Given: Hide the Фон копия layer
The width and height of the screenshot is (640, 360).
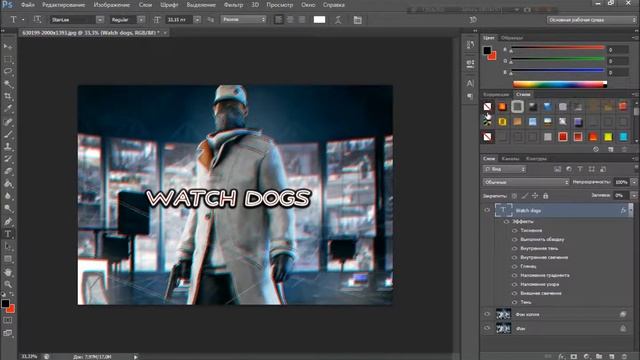Looking at the screenshot, I should [x=487, y=314].
